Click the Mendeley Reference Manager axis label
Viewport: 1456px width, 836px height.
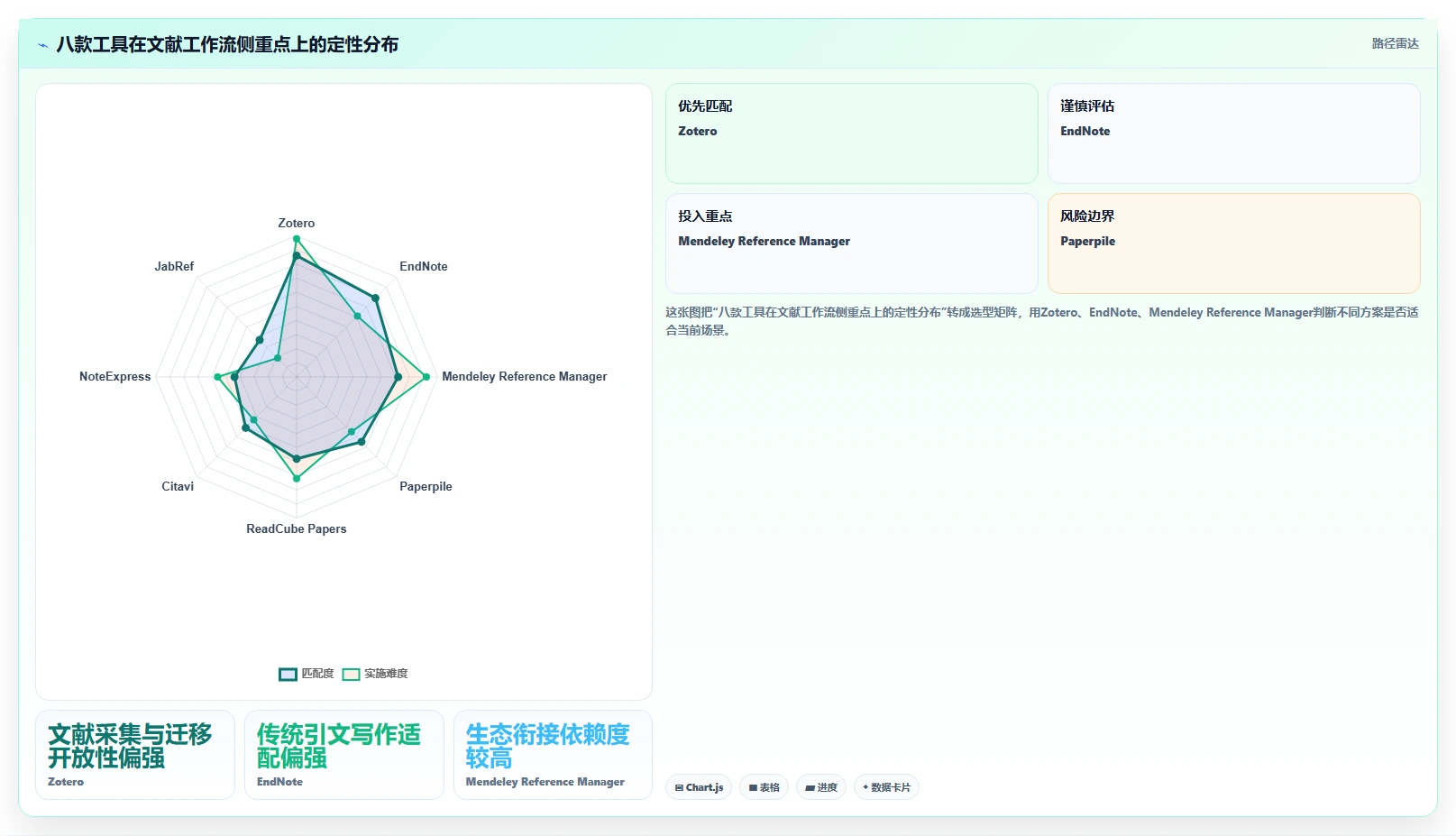click(x=525, y=376)
